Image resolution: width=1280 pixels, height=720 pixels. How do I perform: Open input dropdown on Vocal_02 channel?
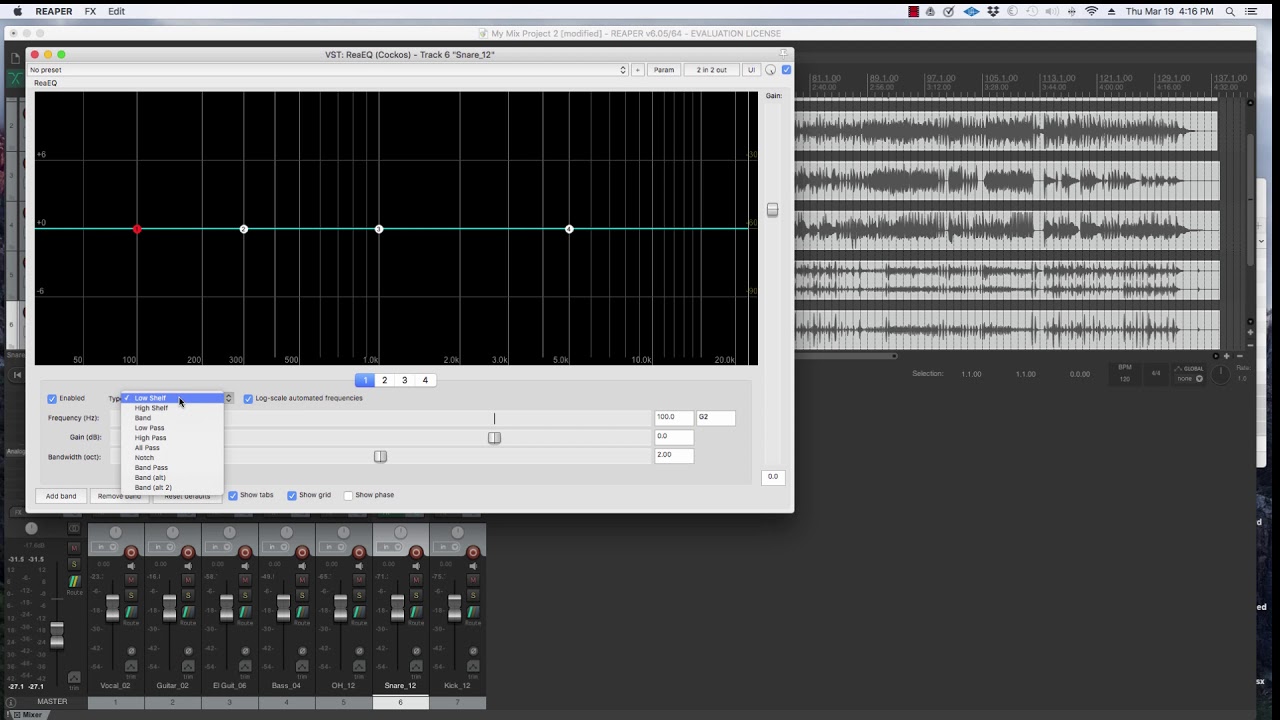click(103, 547)
